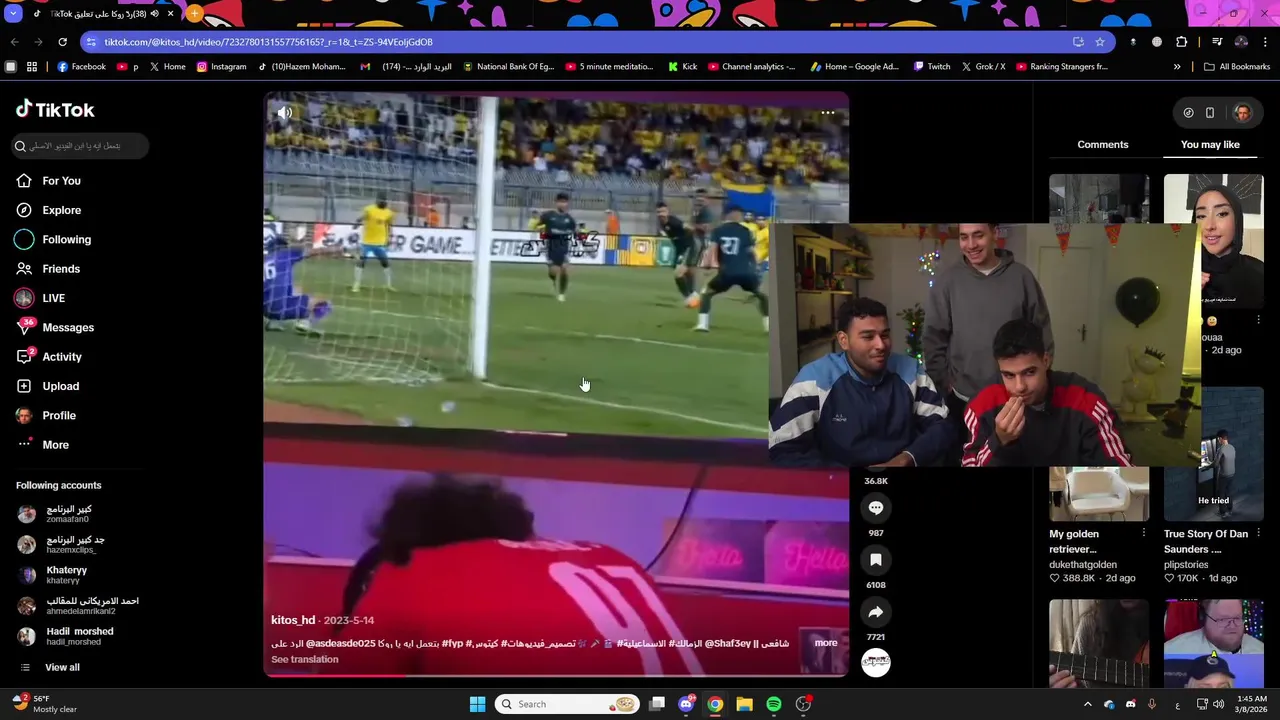The width and height of the screenshot is (1280, 720).
Task: Switch to the Comments tab
Action: (x=1103, y=145)
